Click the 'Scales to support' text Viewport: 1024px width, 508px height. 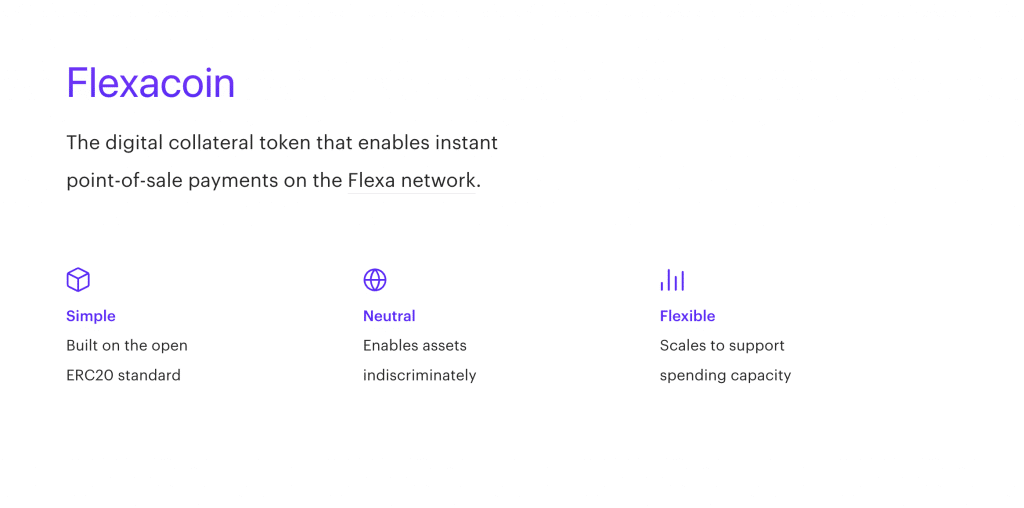(722, 346)
